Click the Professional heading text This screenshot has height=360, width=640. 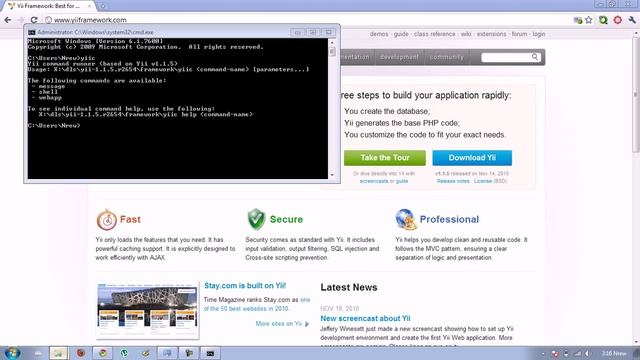click(x=449, y=220)
